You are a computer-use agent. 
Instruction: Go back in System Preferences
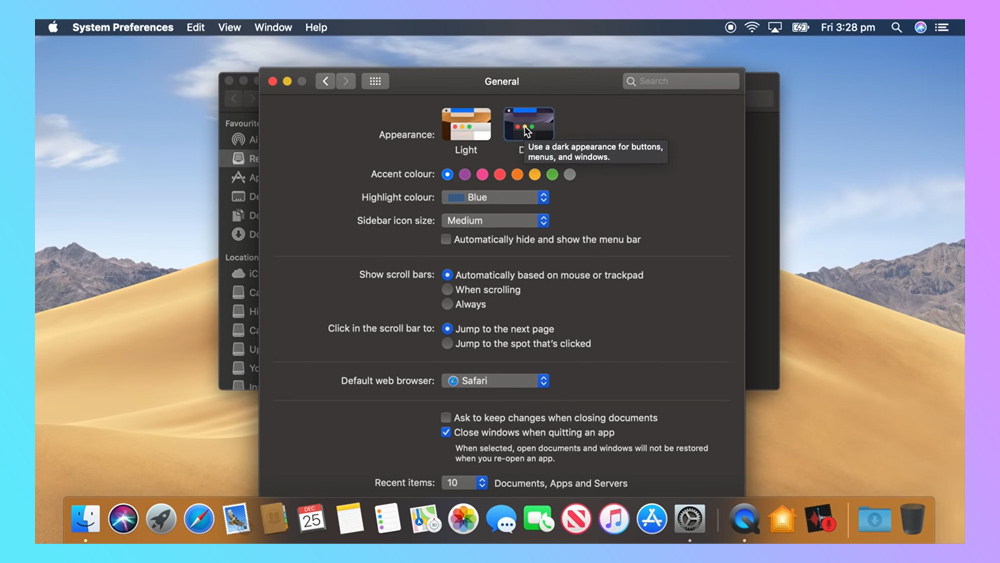(x=325, y=81)
